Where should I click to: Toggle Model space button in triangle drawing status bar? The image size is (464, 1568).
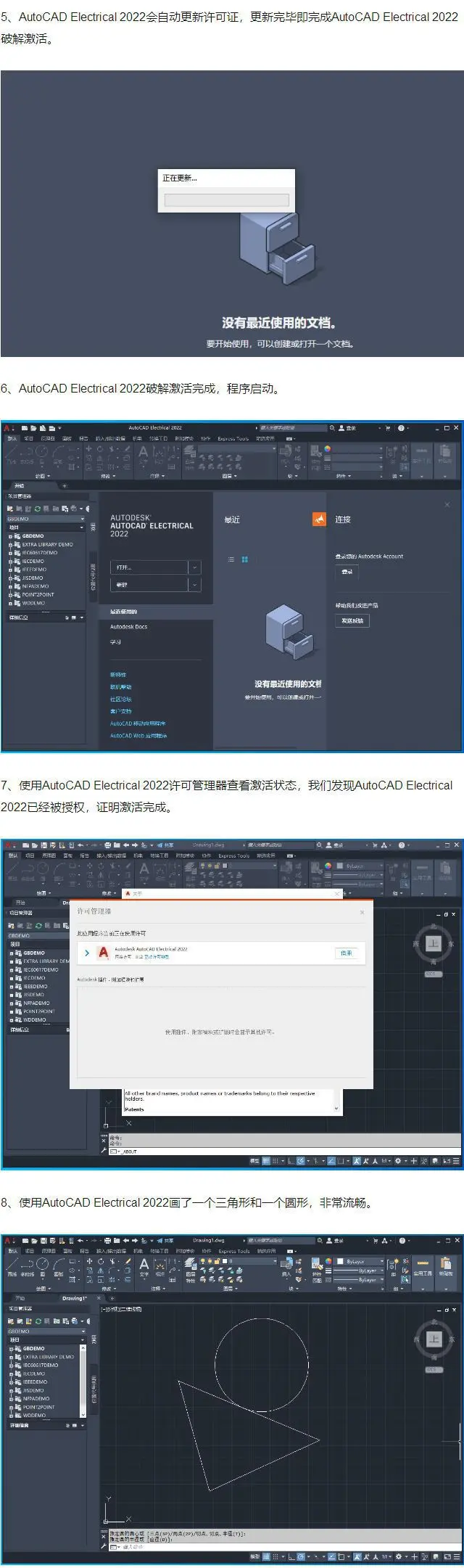(254, 1556)
